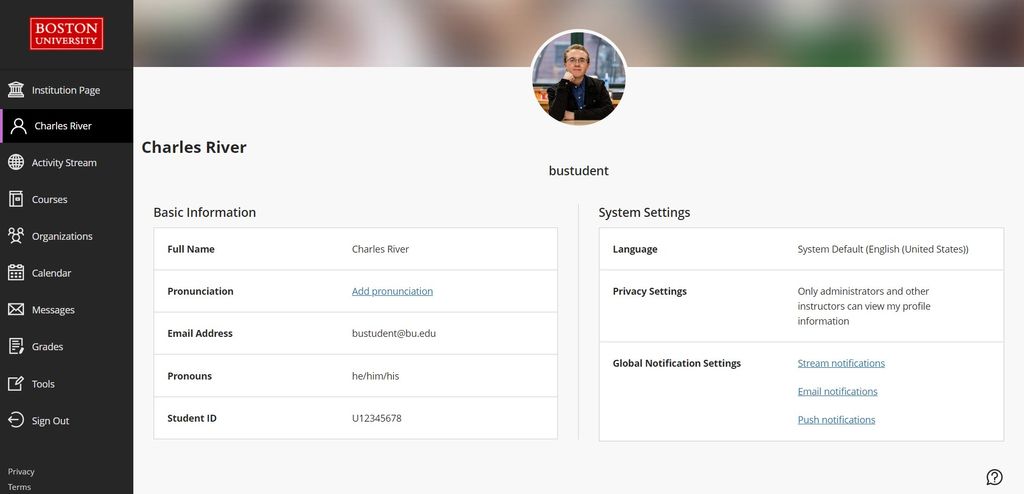Open Push notifications settings link

tap(836, 420)
